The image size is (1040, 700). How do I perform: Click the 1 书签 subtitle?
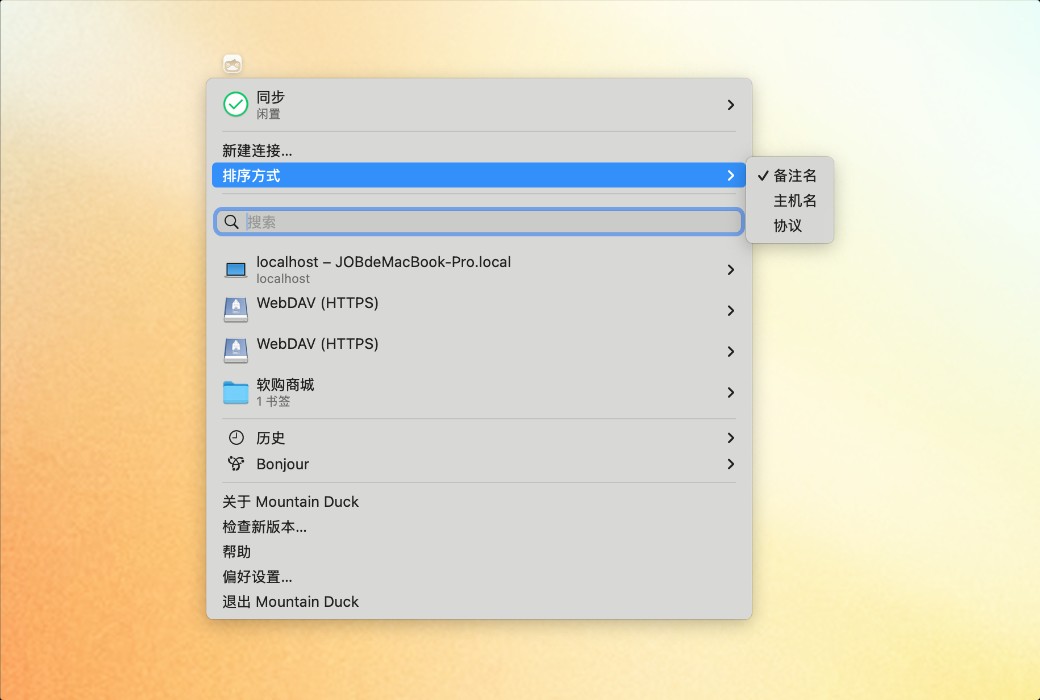click(273, 401)
